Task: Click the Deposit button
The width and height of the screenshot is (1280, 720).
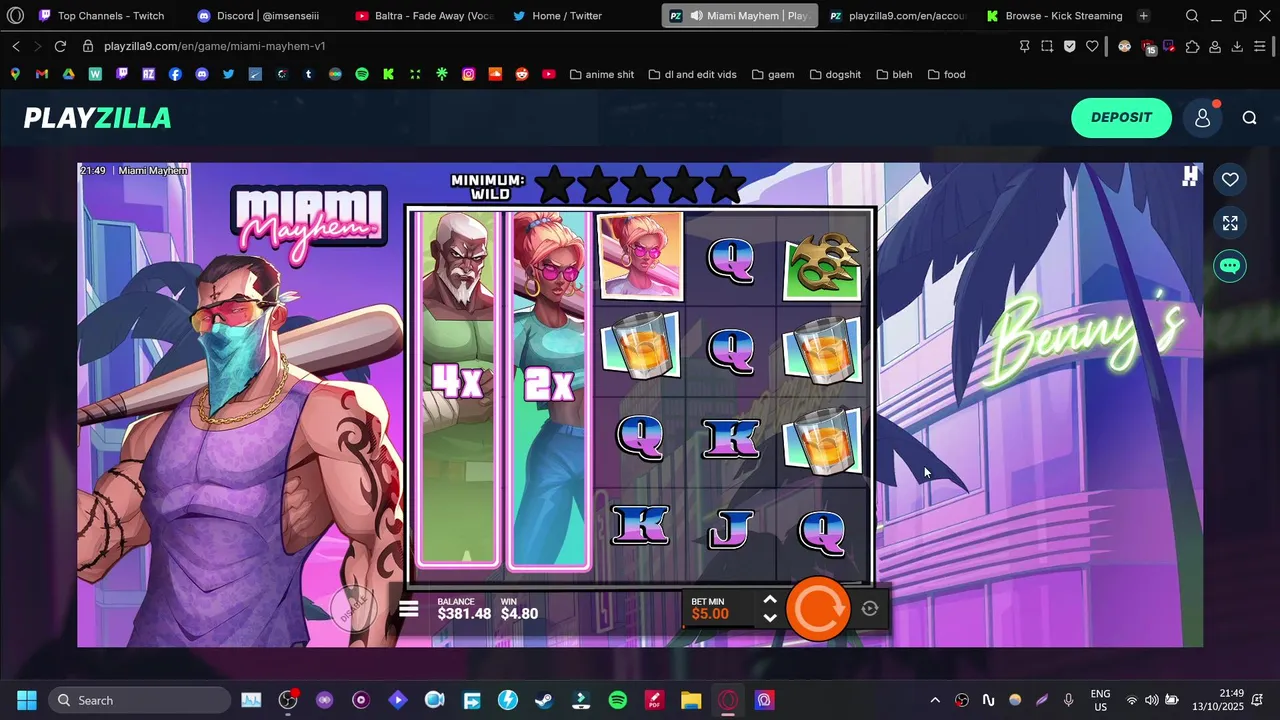Action: (1121, 117)
